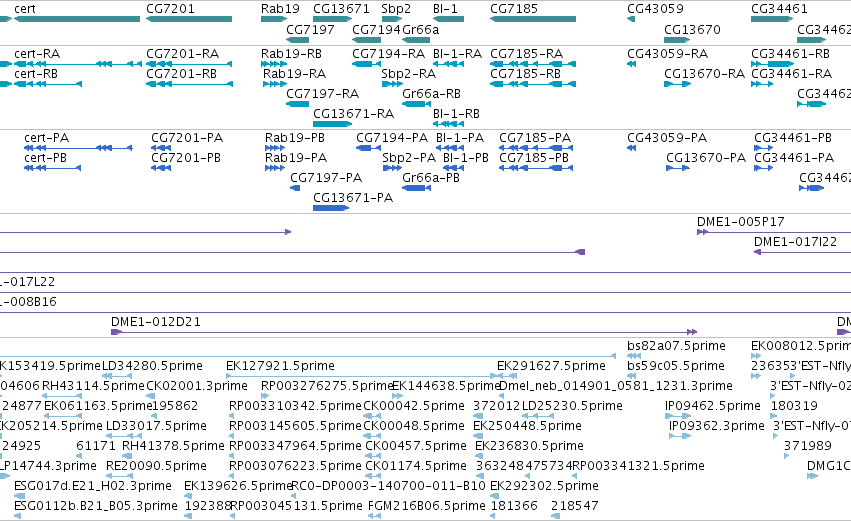This screenshot has width=851, height=521.
Task: Open EST IP09462.5prime label
Action: pyautogui.click(x=713, y=406)
